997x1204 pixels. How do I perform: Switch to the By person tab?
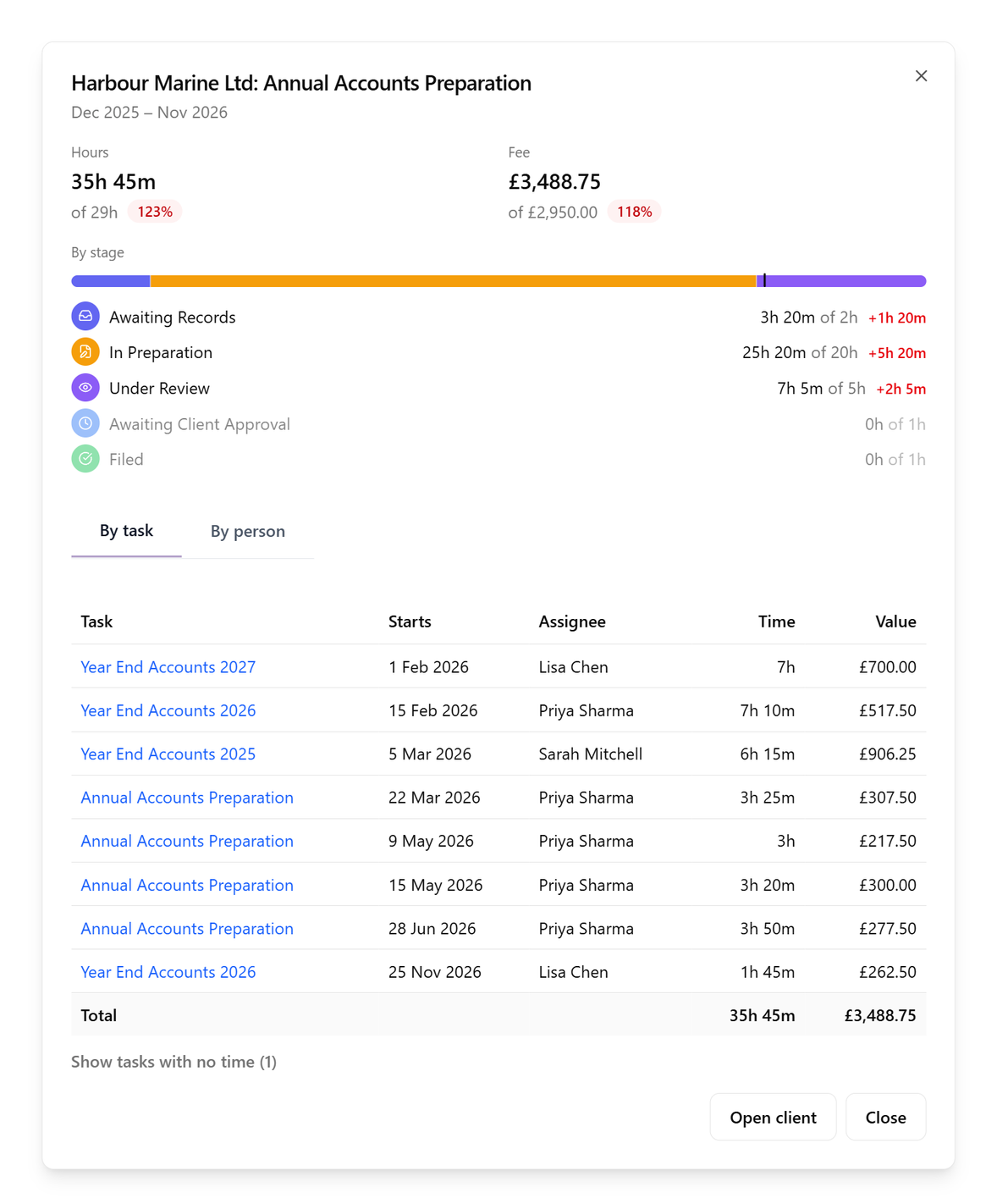[247, 532]
